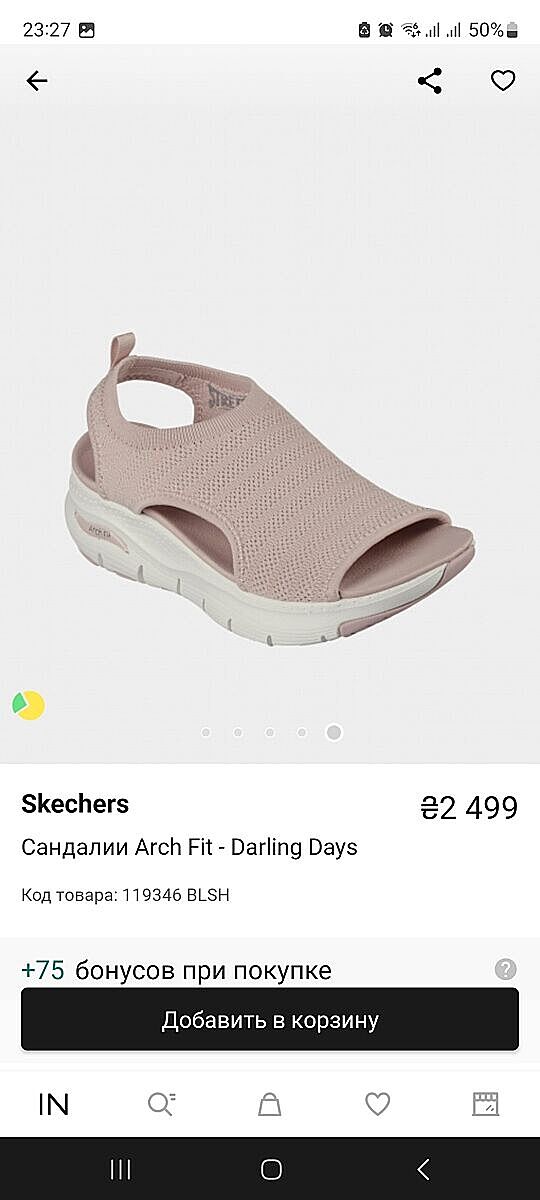The height and width of the screenshot is (1200, 540).
Task: Go to IN home tab
Action: tap(54, 1104)
